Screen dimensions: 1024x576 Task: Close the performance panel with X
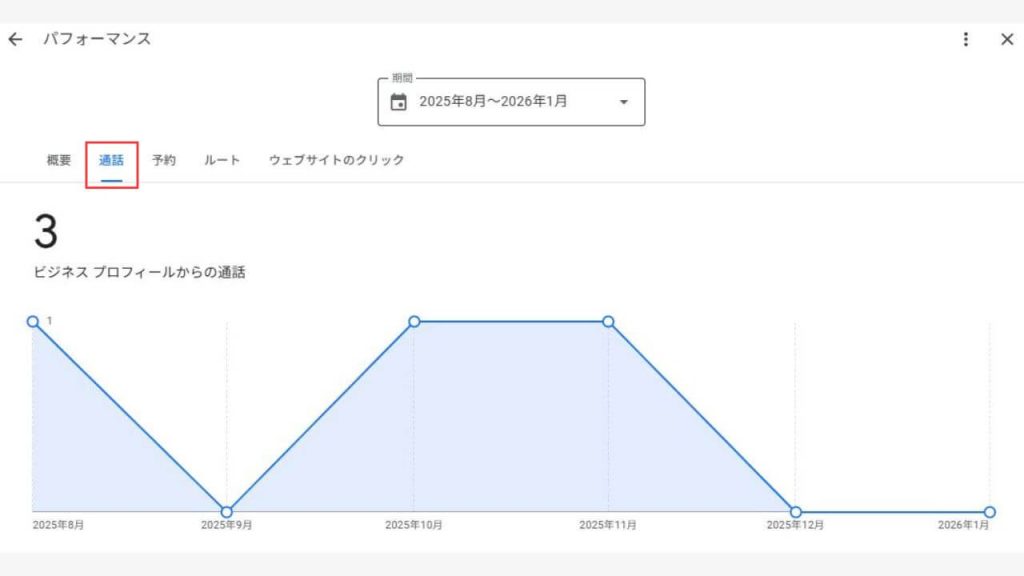(1007, 39)
